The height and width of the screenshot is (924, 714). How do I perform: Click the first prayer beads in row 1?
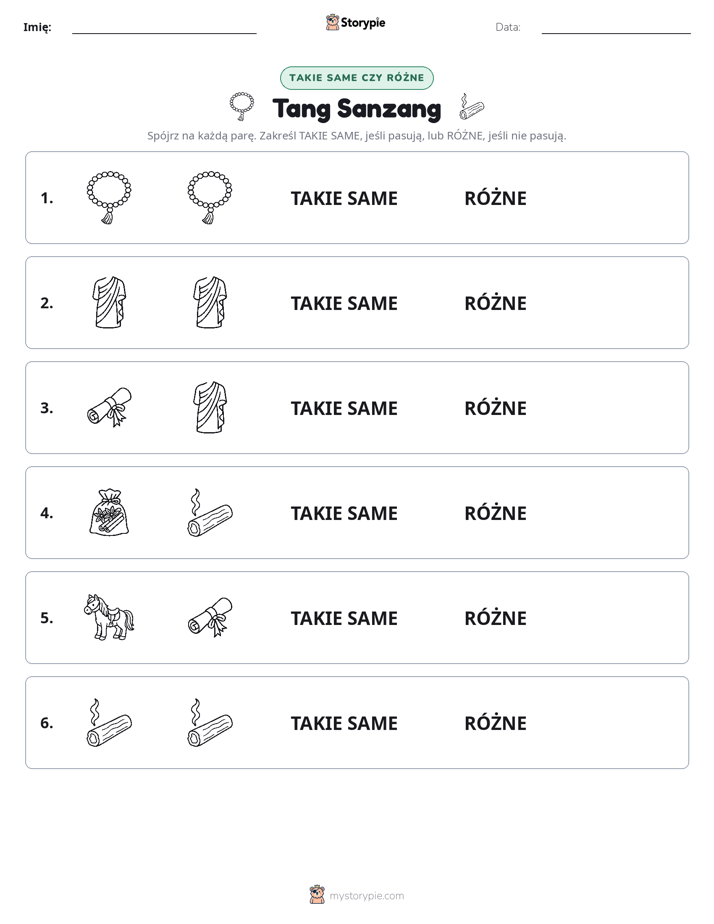109,197
